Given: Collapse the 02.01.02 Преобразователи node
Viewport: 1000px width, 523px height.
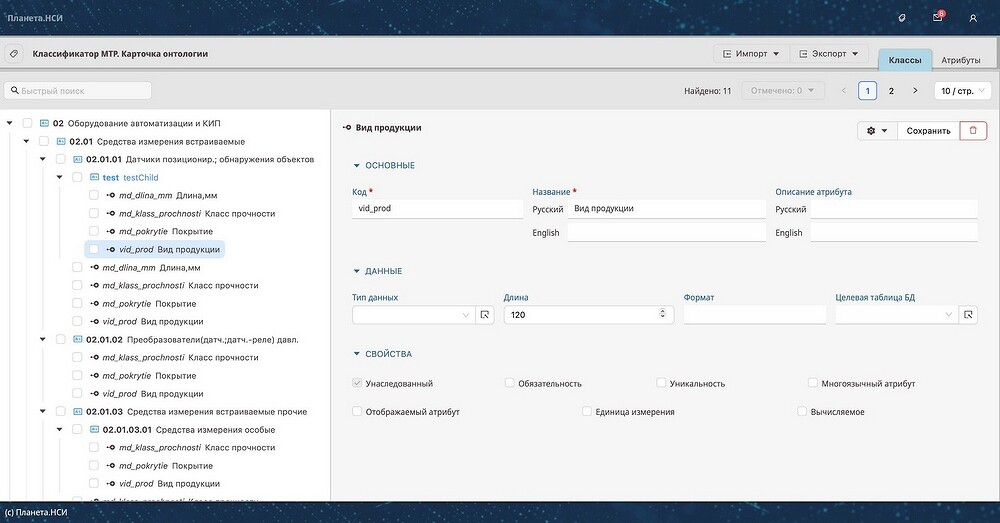Looking at the screenshot, I should pyautogui.click(x=43, y=339).
